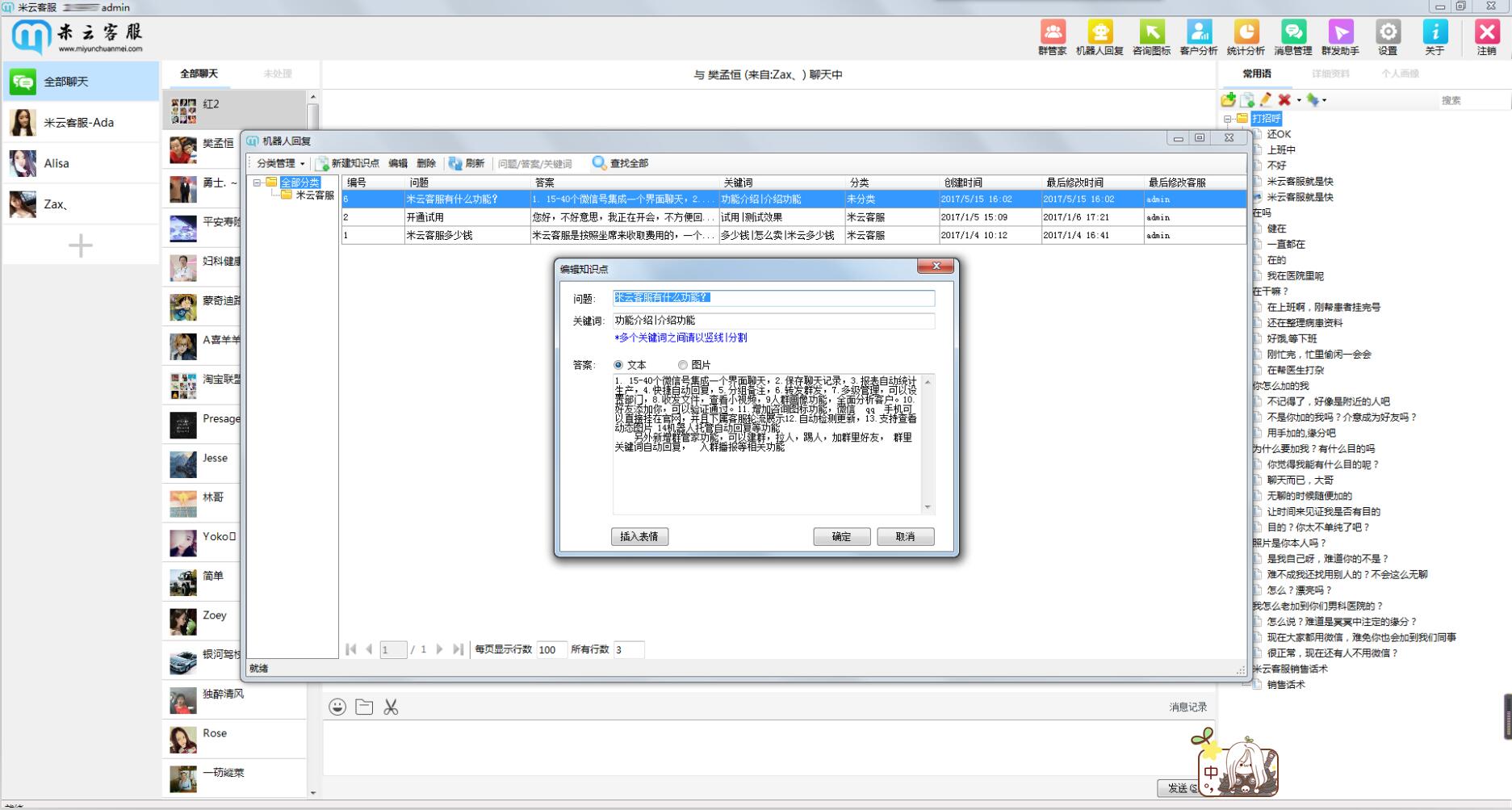Screen dimensions: 1512x810
Task: Click the 插入表情 button
Action: (x=639, y=536)
